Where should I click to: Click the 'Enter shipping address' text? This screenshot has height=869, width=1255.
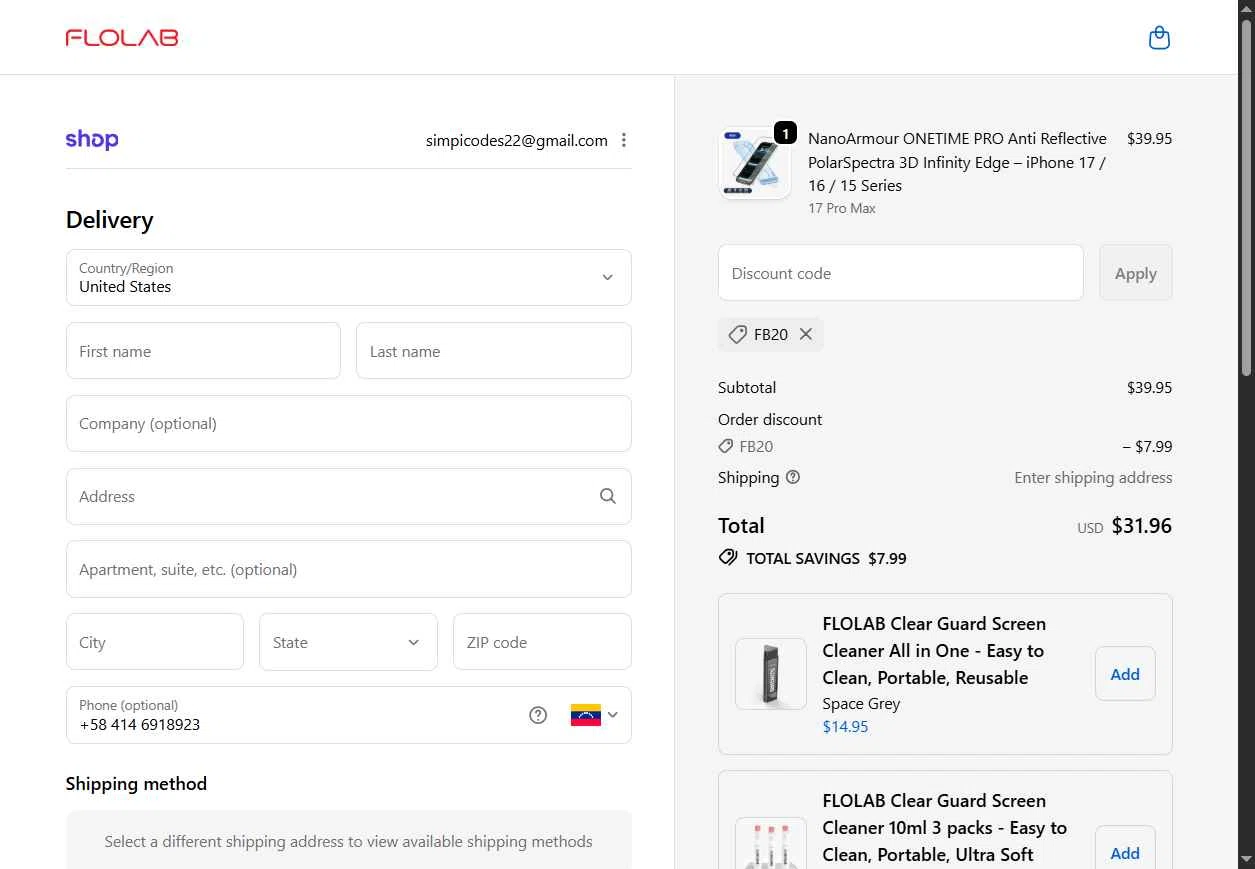[x=1094, y=478]
